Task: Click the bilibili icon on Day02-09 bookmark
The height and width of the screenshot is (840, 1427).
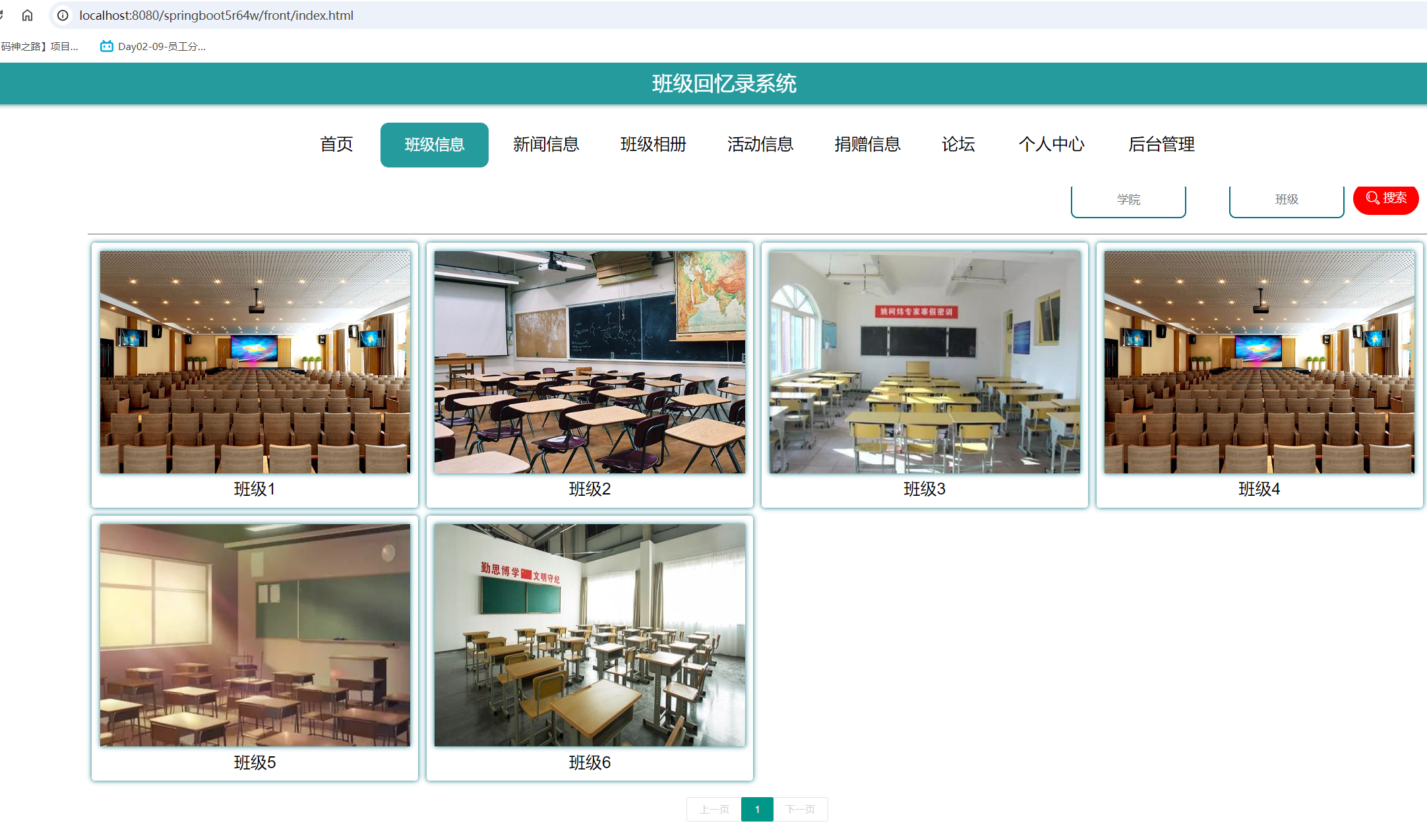Action: click(x=106, y=46)
